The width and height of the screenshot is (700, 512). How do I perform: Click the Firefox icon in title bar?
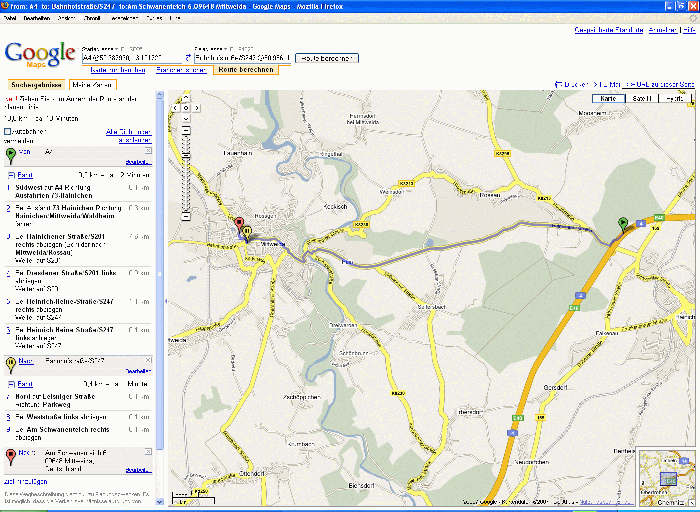(x=4, y=6)
